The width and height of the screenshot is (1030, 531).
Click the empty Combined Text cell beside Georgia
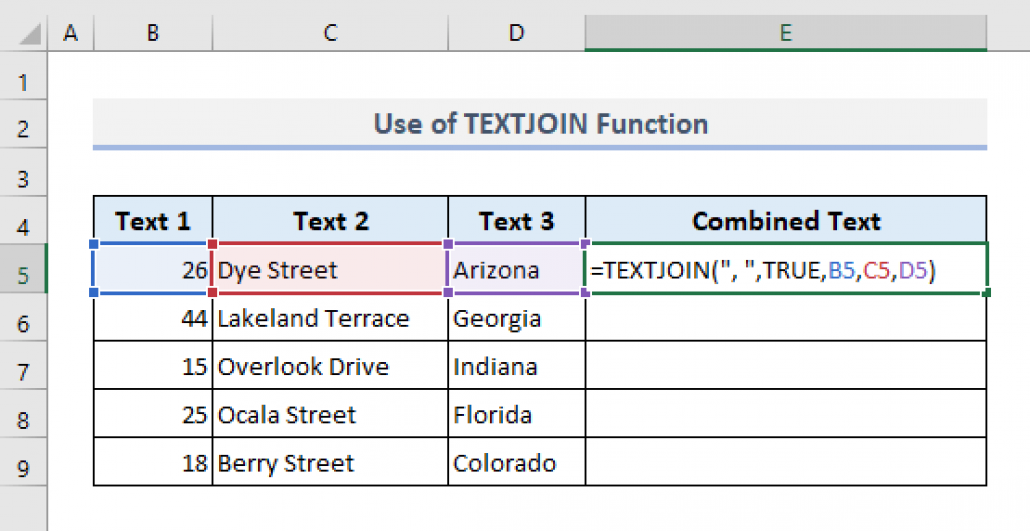(786, 317)
